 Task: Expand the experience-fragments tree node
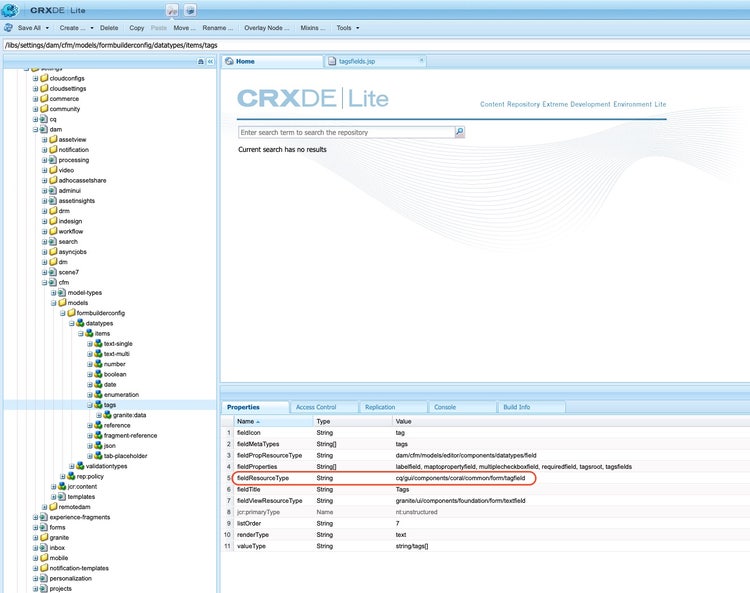point(35,517)
